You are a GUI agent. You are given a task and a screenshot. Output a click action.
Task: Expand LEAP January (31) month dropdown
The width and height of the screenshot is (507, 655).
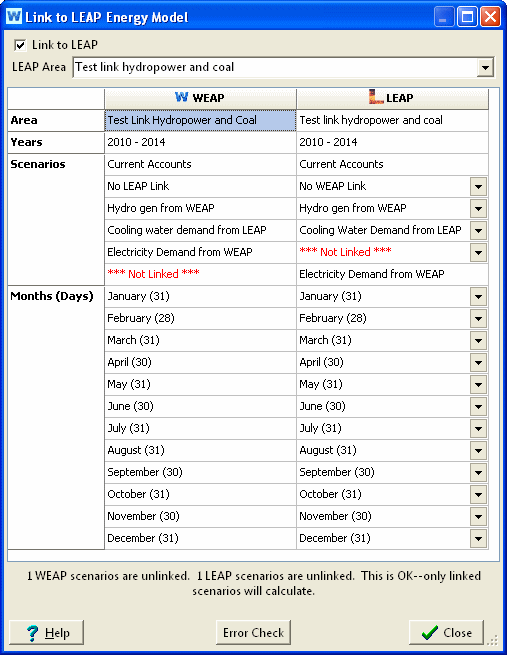click(479, 297)
